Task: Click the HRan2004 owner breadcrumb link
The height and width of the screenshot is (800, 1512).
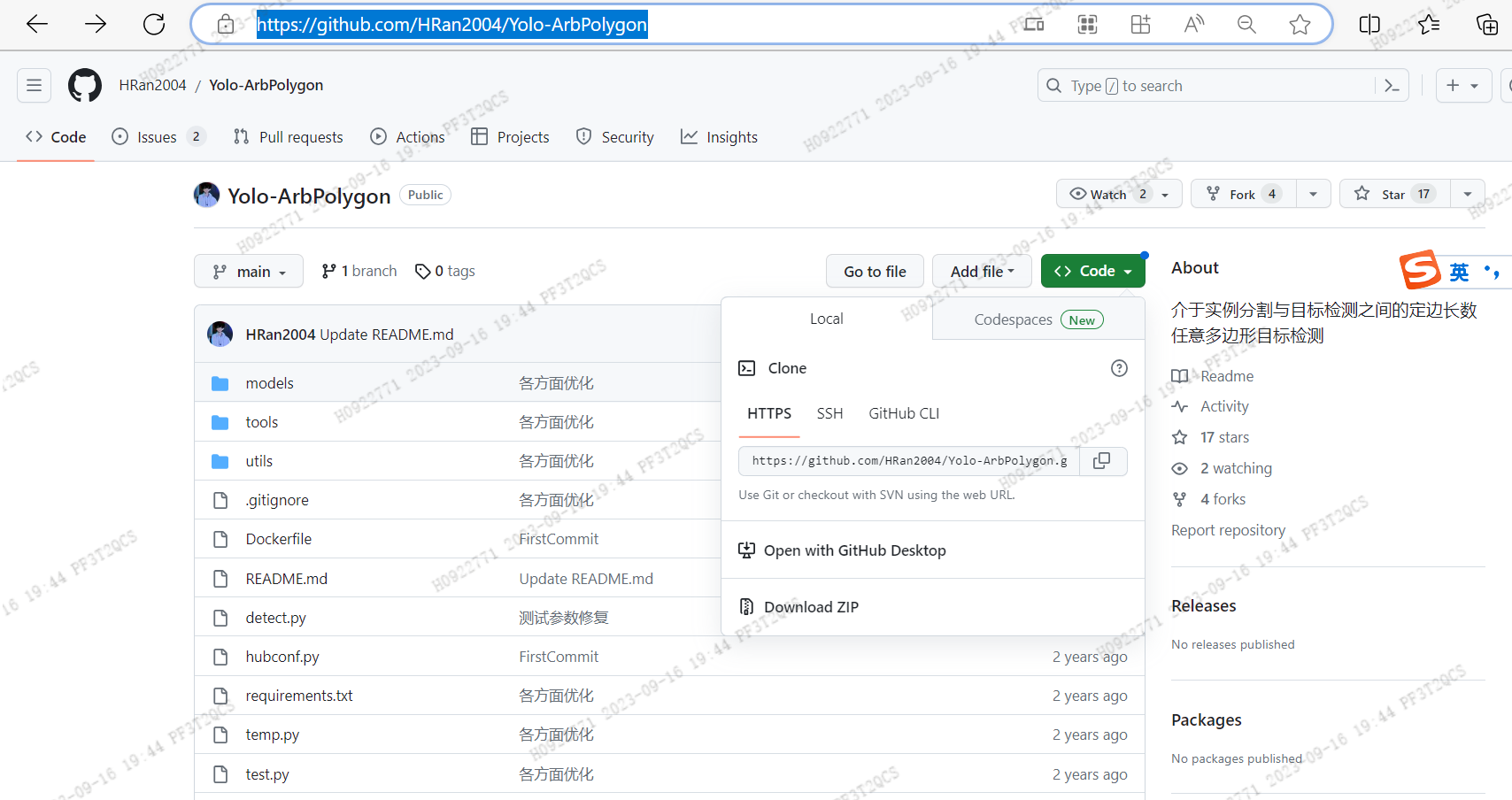Action: click(152, 85)
